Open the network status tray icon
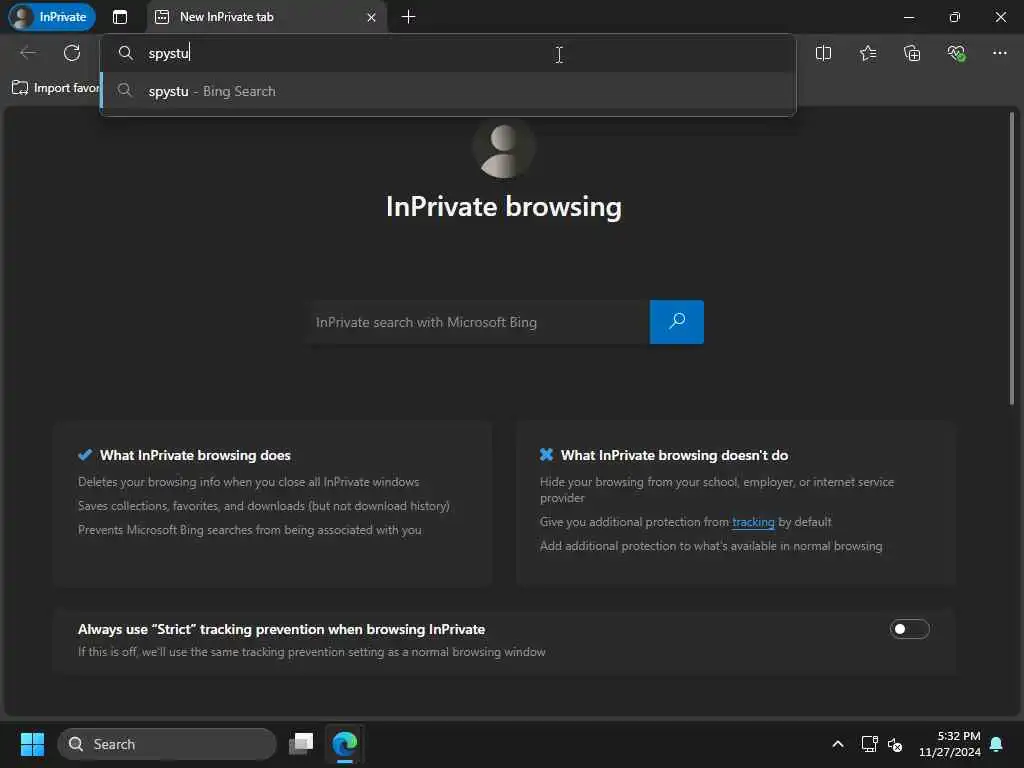 pyautogui.click(x=869, y=744)
